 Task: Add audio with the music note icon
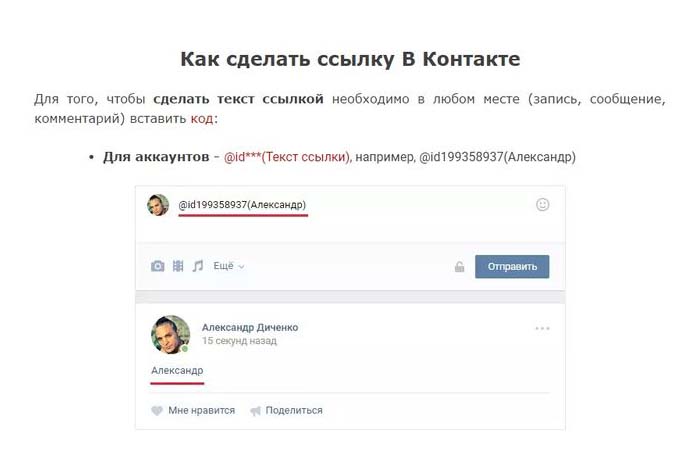pos(198,266)
